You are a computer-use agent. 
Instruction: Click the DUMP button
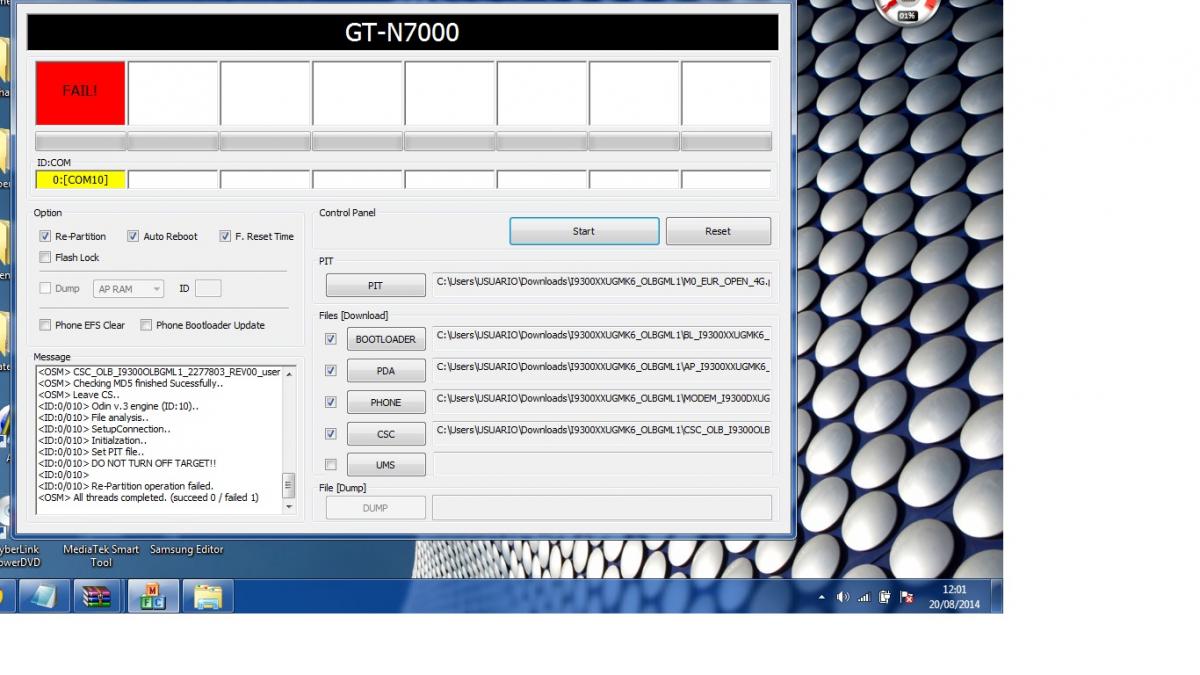tap(375, 508)
